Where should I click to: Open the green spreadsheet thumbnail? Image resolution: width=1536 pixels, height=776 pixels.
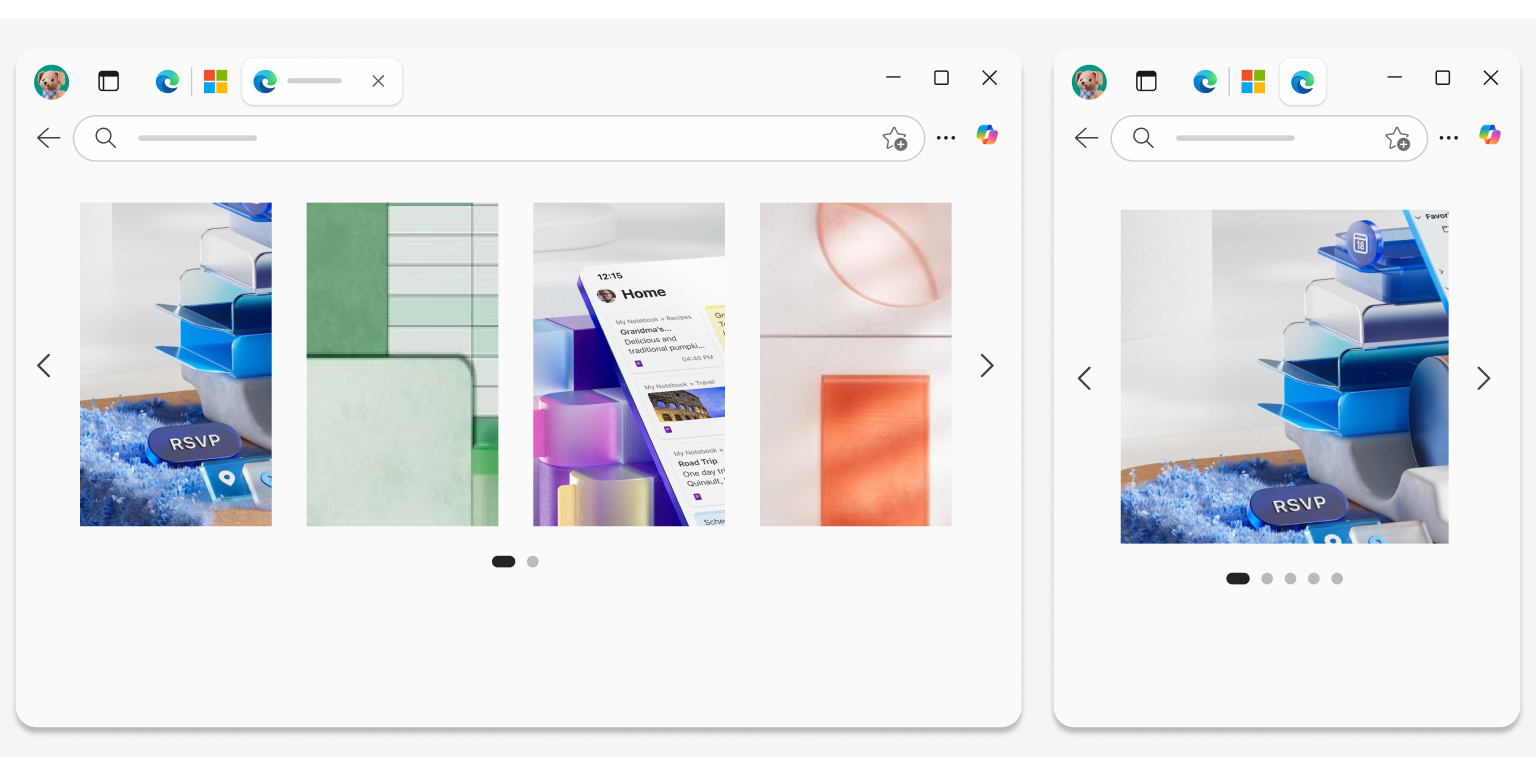coord(402,364)
